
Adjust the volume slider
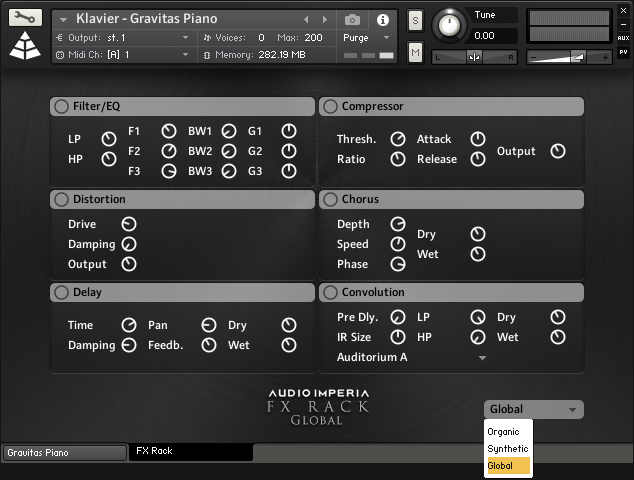[x=569, y=57]
